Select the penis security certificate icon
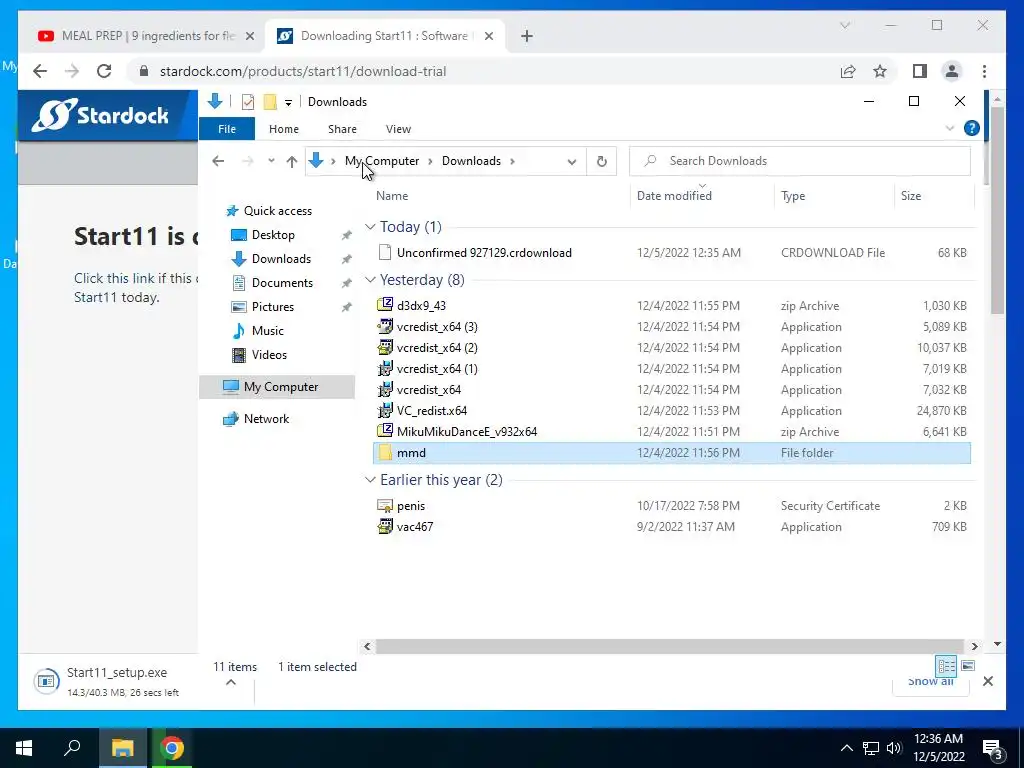 point(385,505)
